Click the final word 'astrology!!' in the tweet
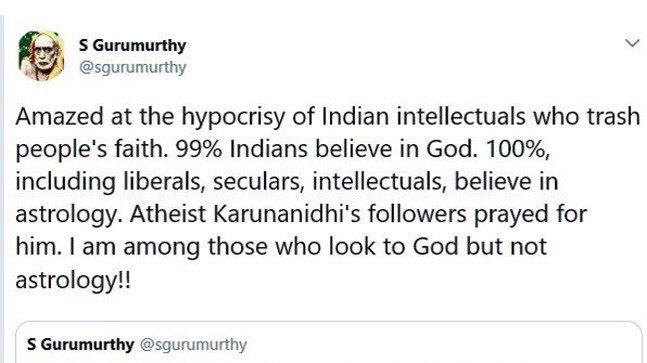647x363 pixels. (x=73, y=281)
